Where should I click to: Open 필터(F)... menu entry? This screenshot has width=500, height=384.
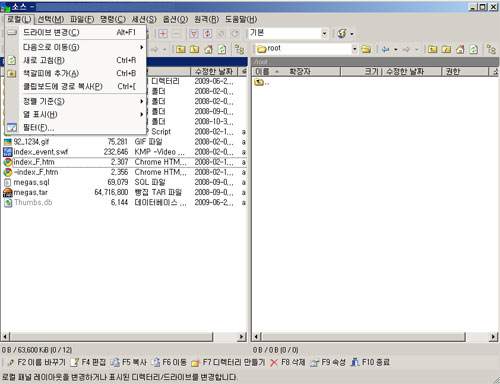click(x=76, y=127)
